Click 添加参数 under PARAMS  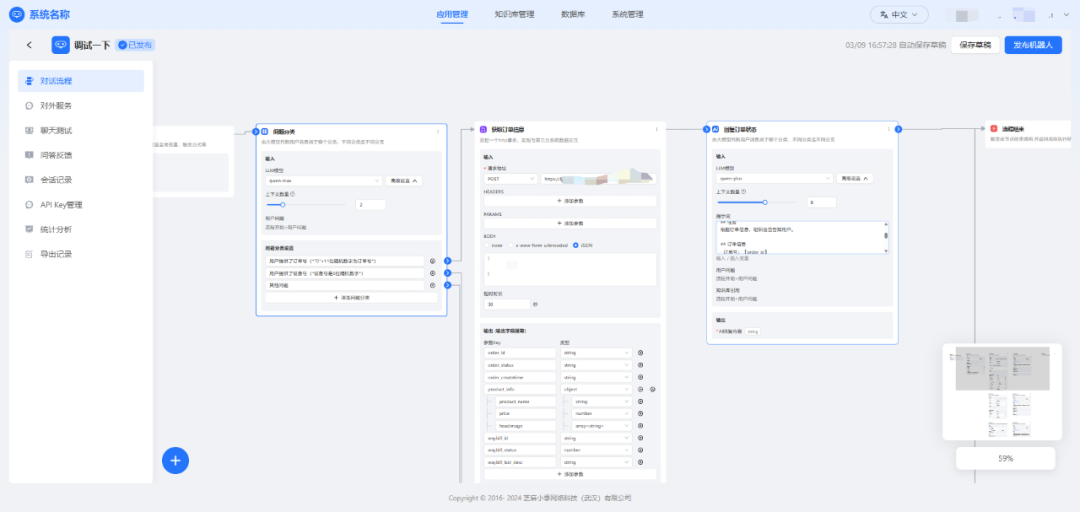[x=570, y=223]
